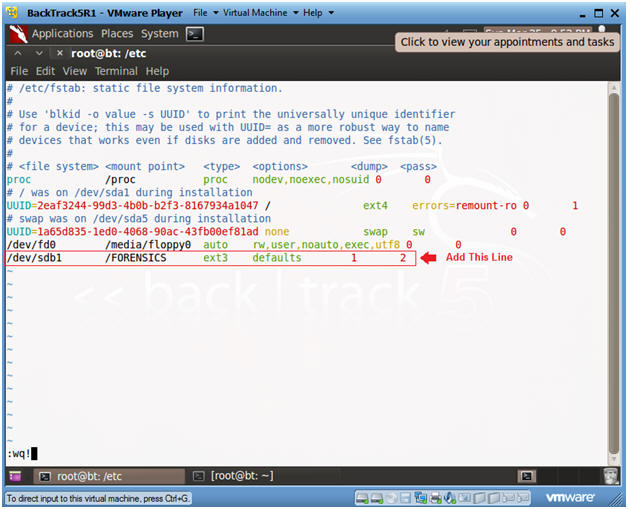Click the CD/DVD drive status icon
The height and width of the screenshot is (509, 628).
391,498
